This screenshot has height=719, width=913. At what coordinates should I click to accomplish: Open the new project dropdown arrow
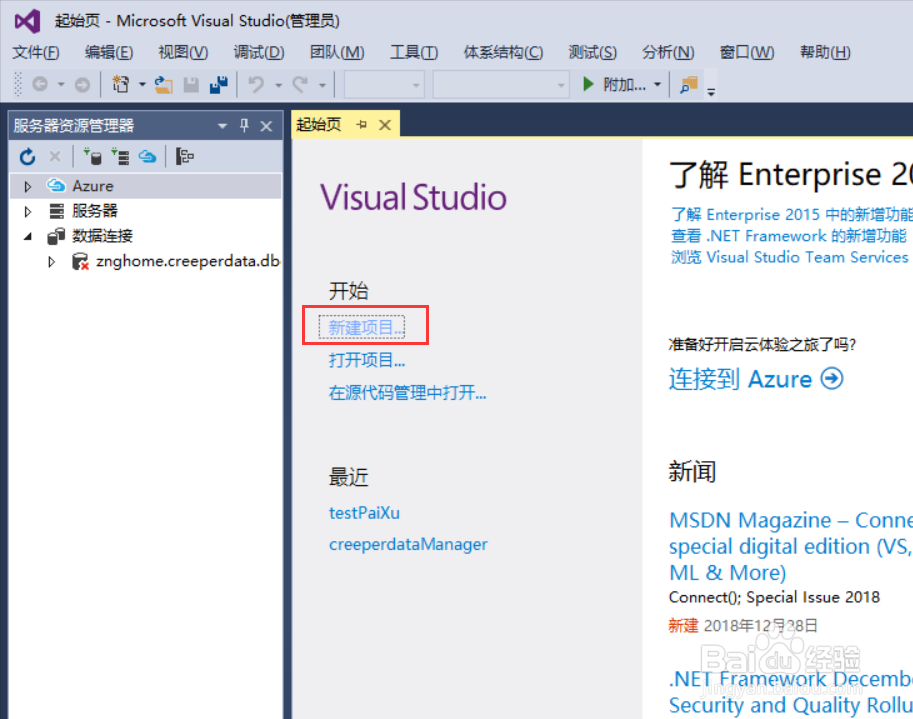coord(142,85)
